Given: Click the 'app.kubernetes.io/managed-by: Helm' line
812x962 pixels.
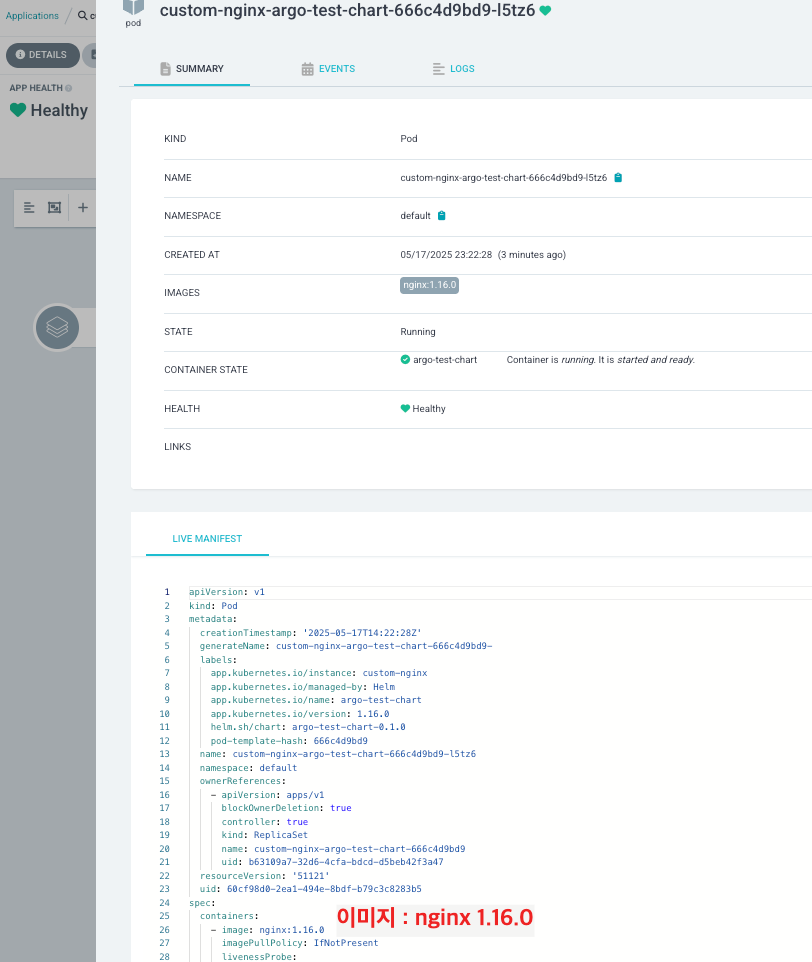Looking at the screenshot, I should tap(302, 687).
